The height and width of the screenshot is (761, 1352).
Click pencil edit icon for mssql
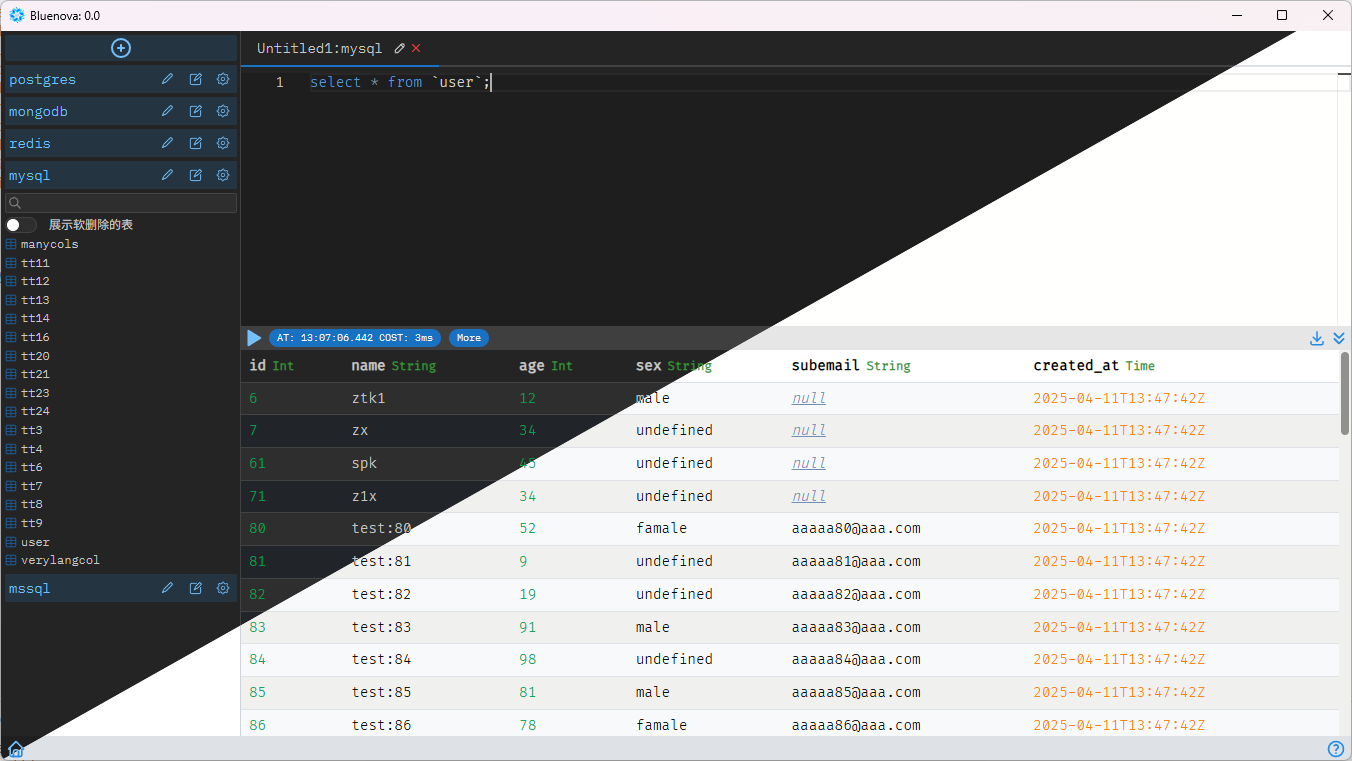pos(168,588)
